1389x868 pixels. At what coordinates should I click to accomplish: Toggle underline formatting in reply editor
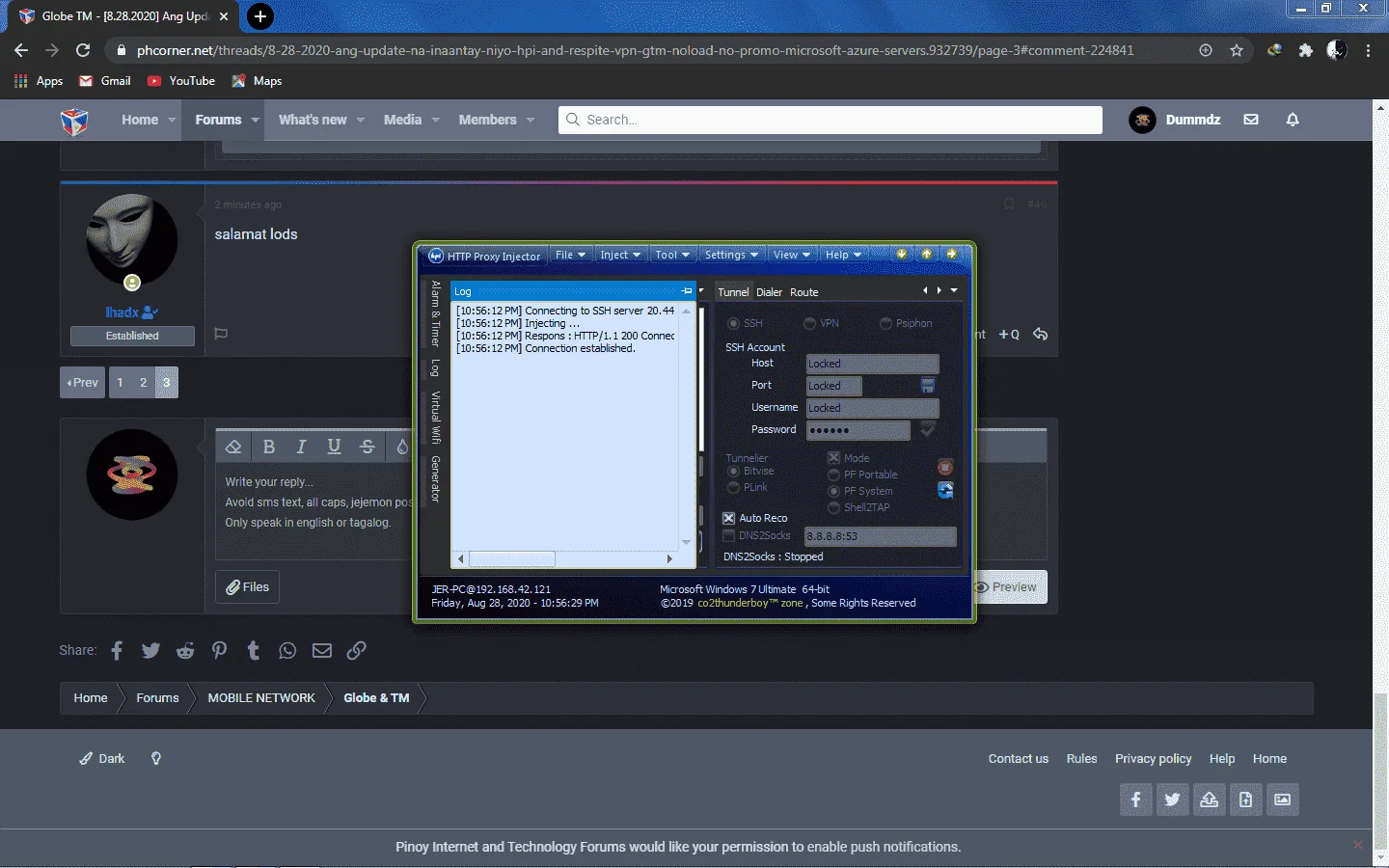click(334, 447)
